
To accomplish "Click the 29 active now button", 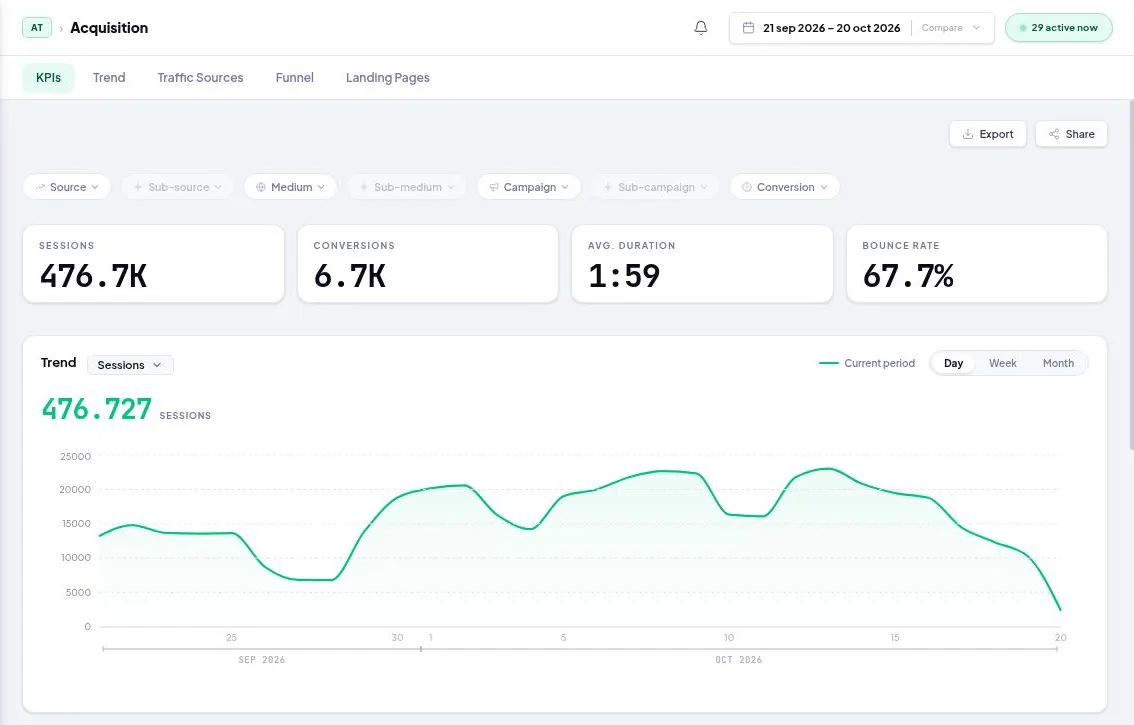I will [x=1058, y=27].
